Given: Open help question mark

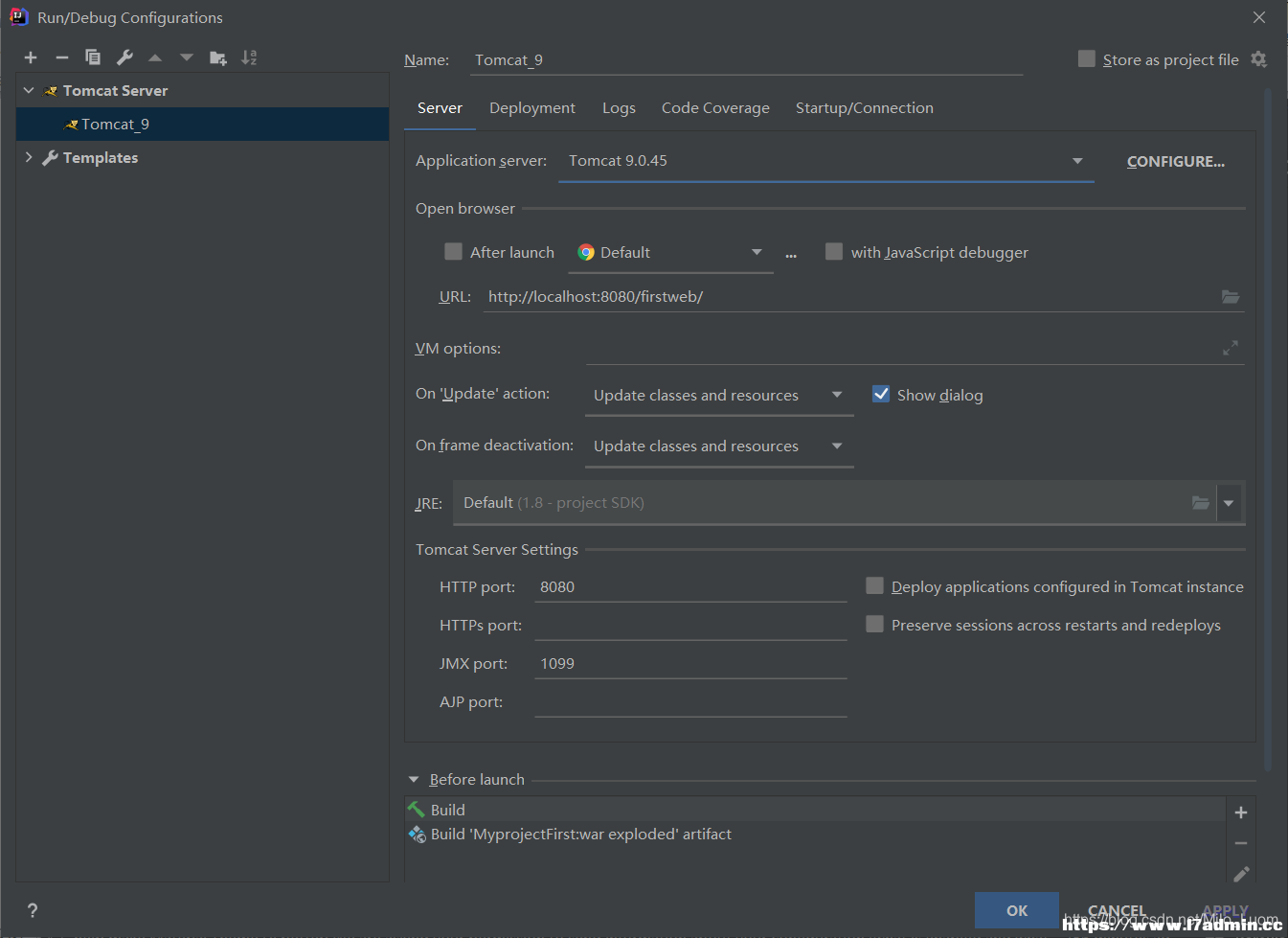Looking at the screenshot, I should tap(33, 910).
